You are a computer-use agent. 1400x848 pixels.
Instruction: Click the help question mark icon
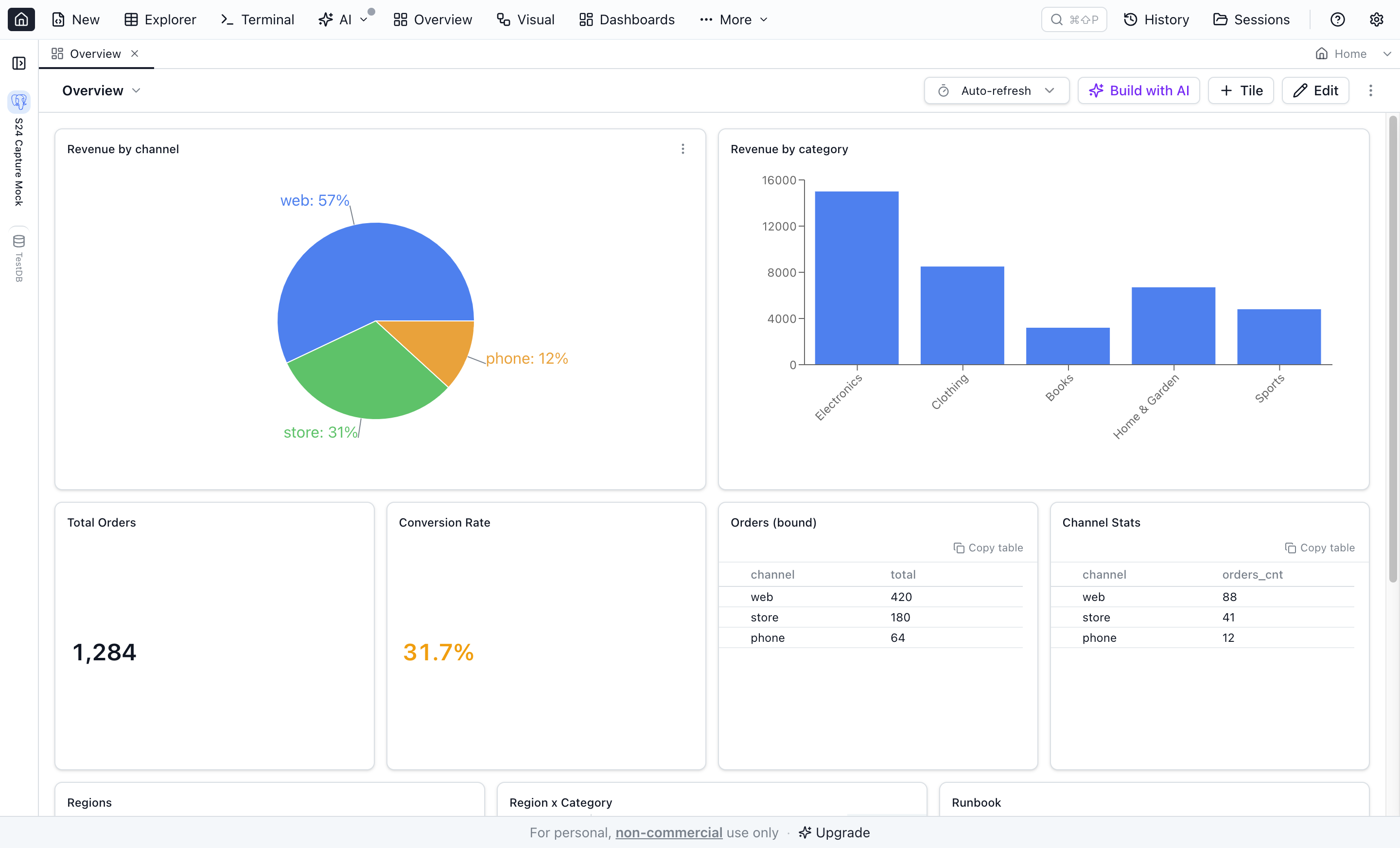tap(1337, 19)
